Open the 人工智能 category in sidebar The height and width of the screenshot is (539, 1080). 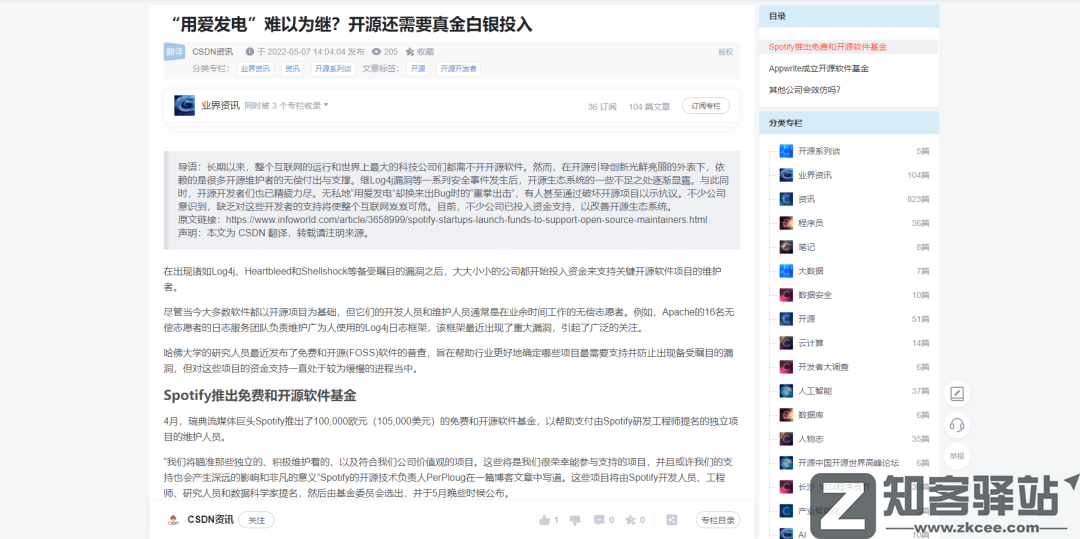pos(814,391)
